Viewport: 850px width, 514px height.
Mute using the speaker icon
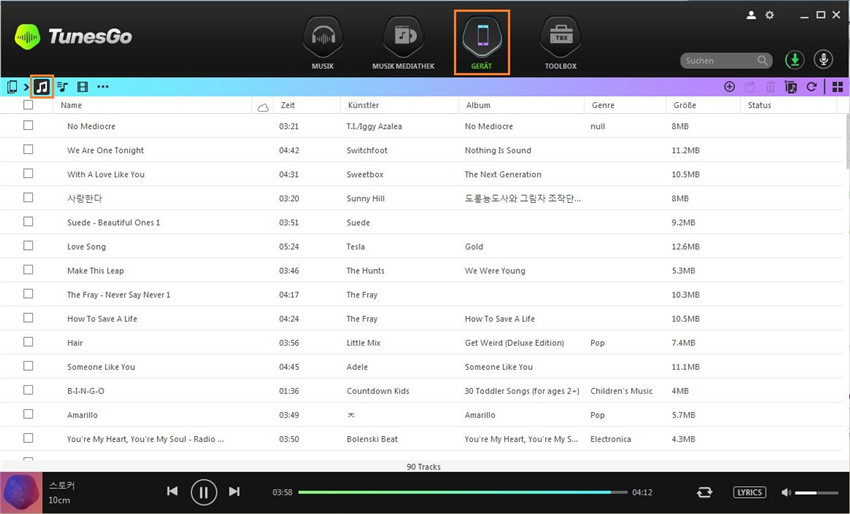(786, 492)
